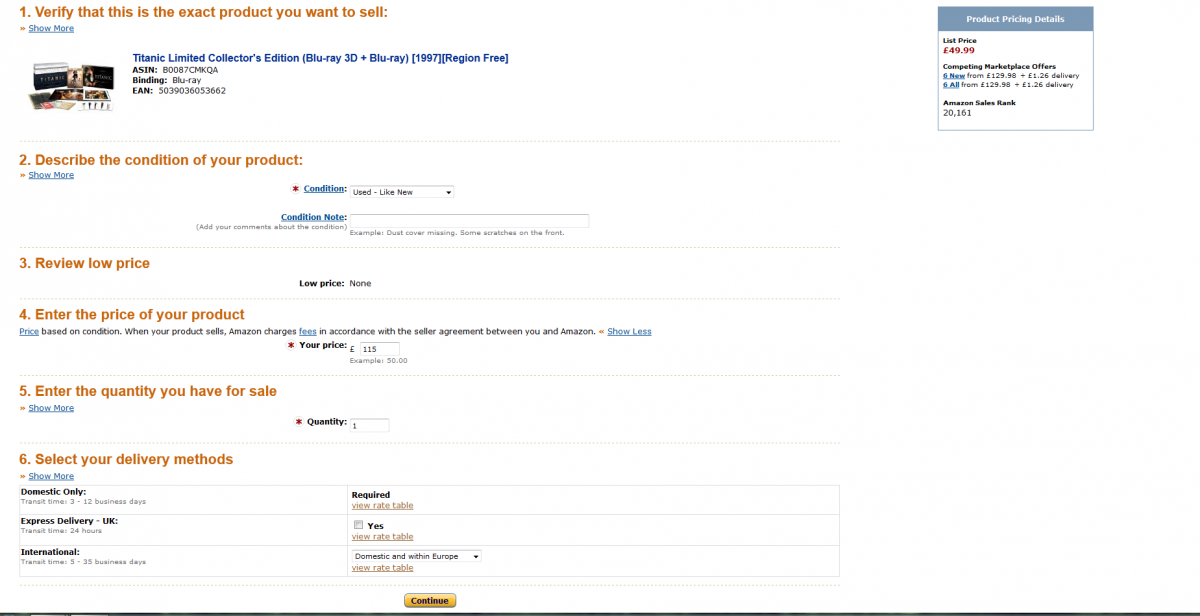Enable the Express Delivery UK Yes checkbox

point(357,525)
